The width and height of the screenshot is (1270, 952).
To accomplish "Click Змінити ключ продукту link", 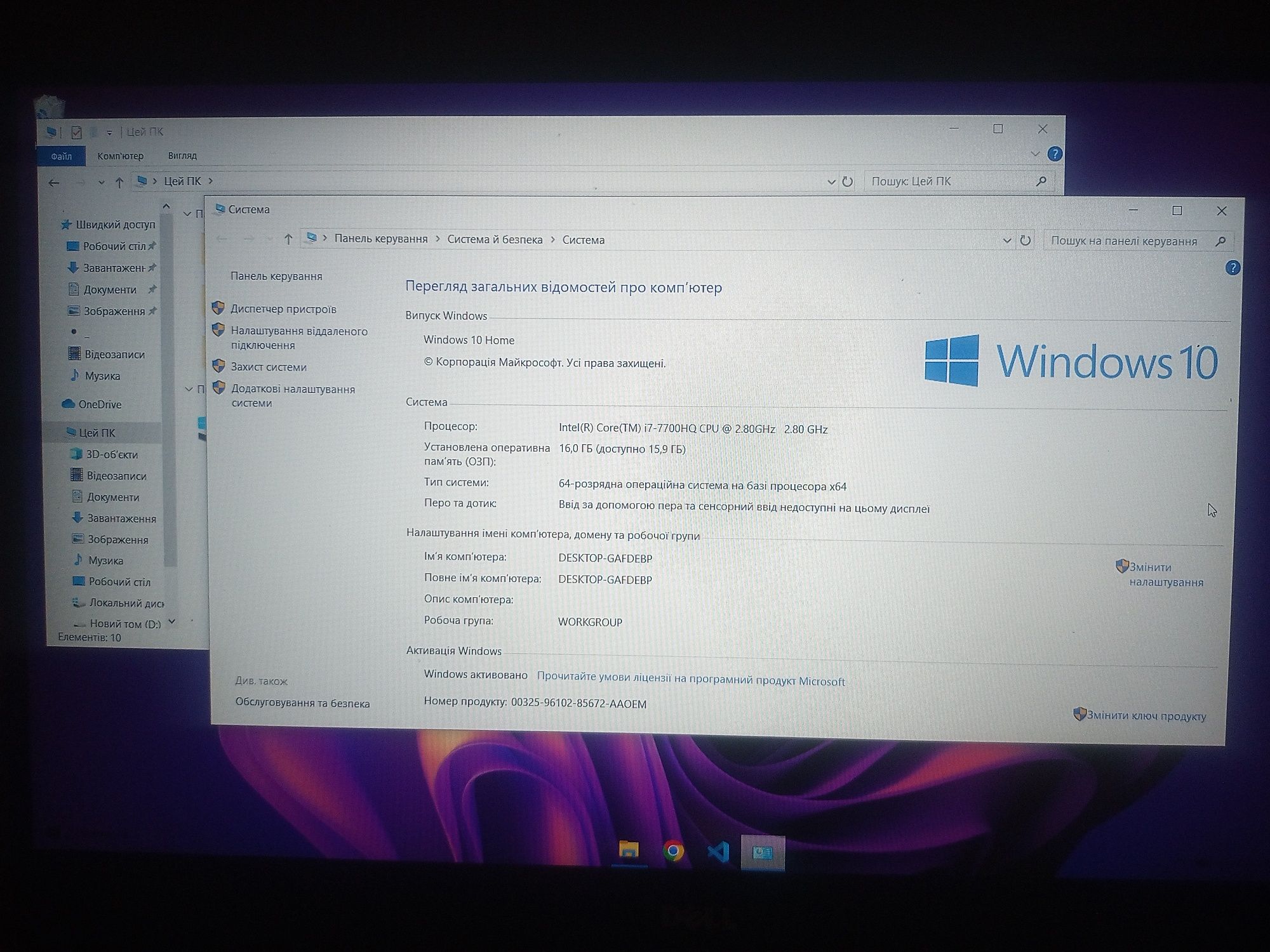I will [1146, 716].
